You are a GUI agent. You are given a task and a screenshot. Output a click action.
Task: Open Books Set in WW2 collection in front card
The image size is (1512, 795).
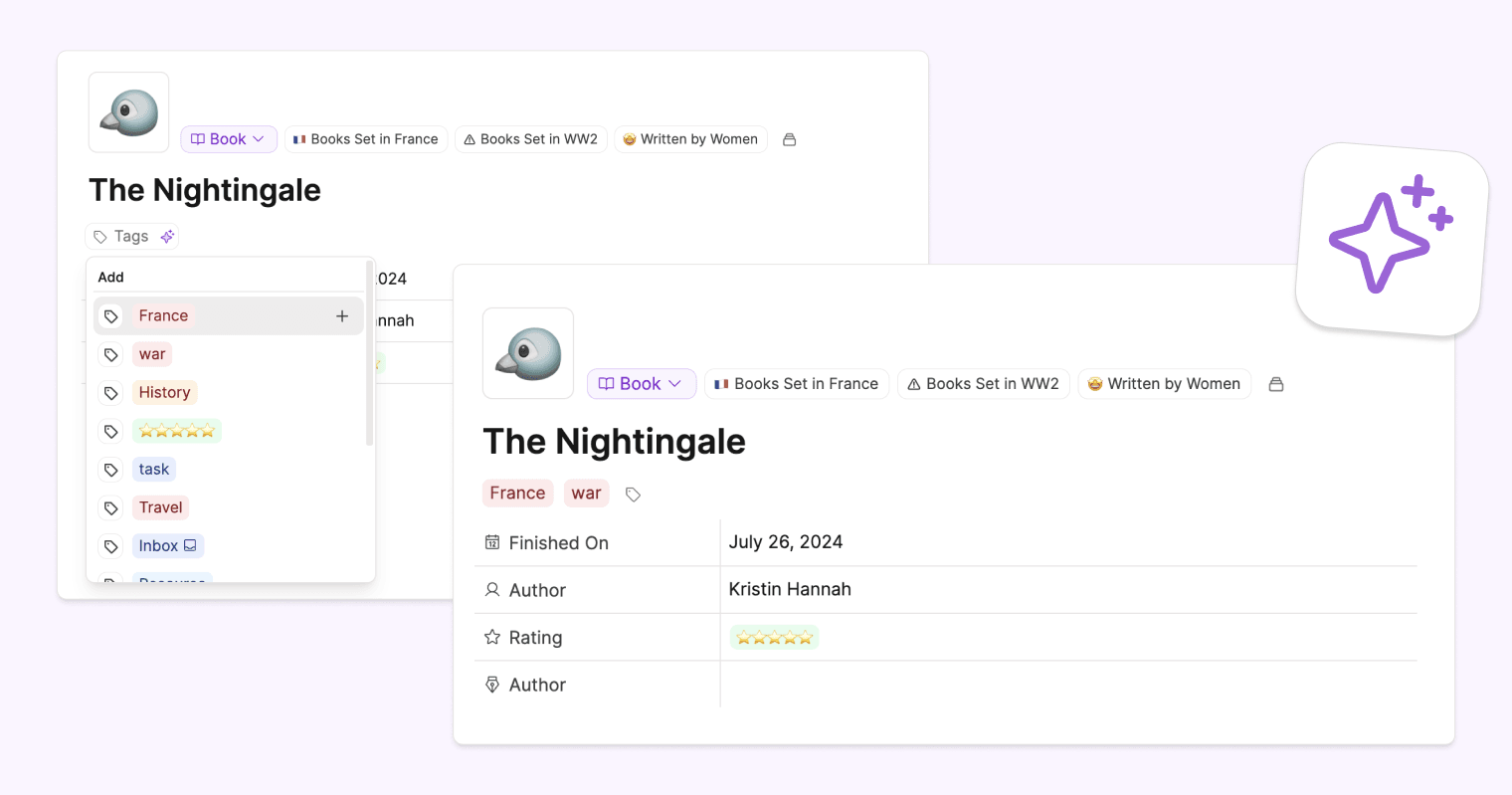983,384
